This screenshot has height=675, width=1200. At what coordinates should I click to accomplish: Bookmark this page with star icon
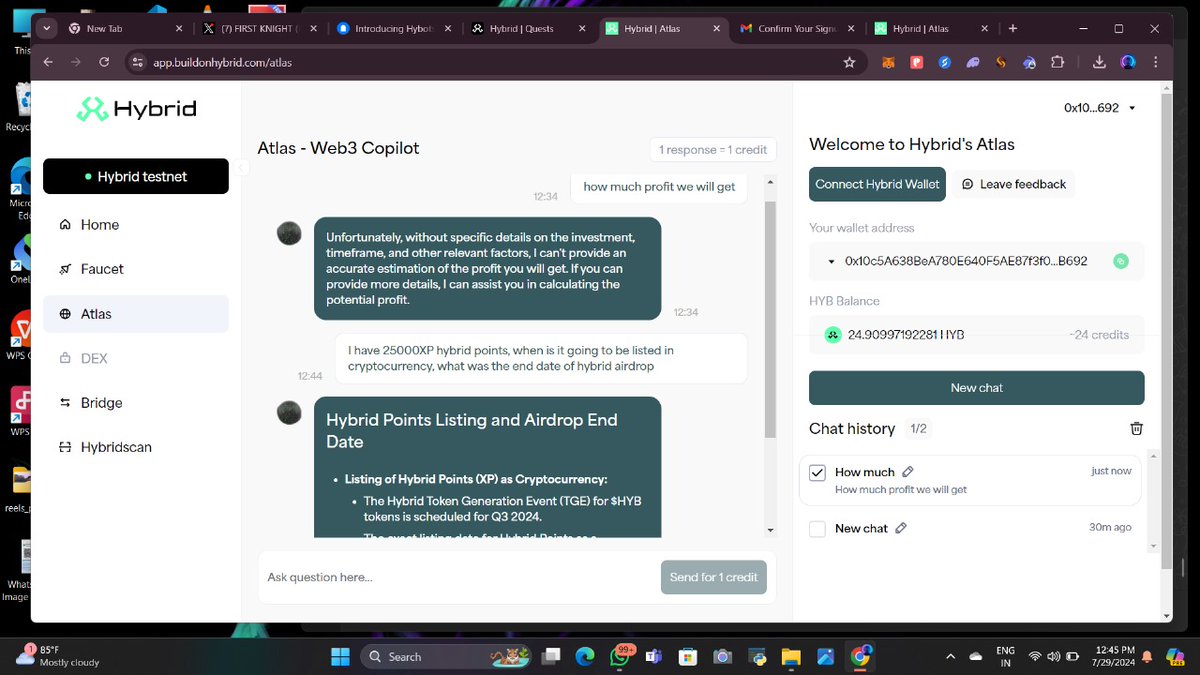click(849, 62)
